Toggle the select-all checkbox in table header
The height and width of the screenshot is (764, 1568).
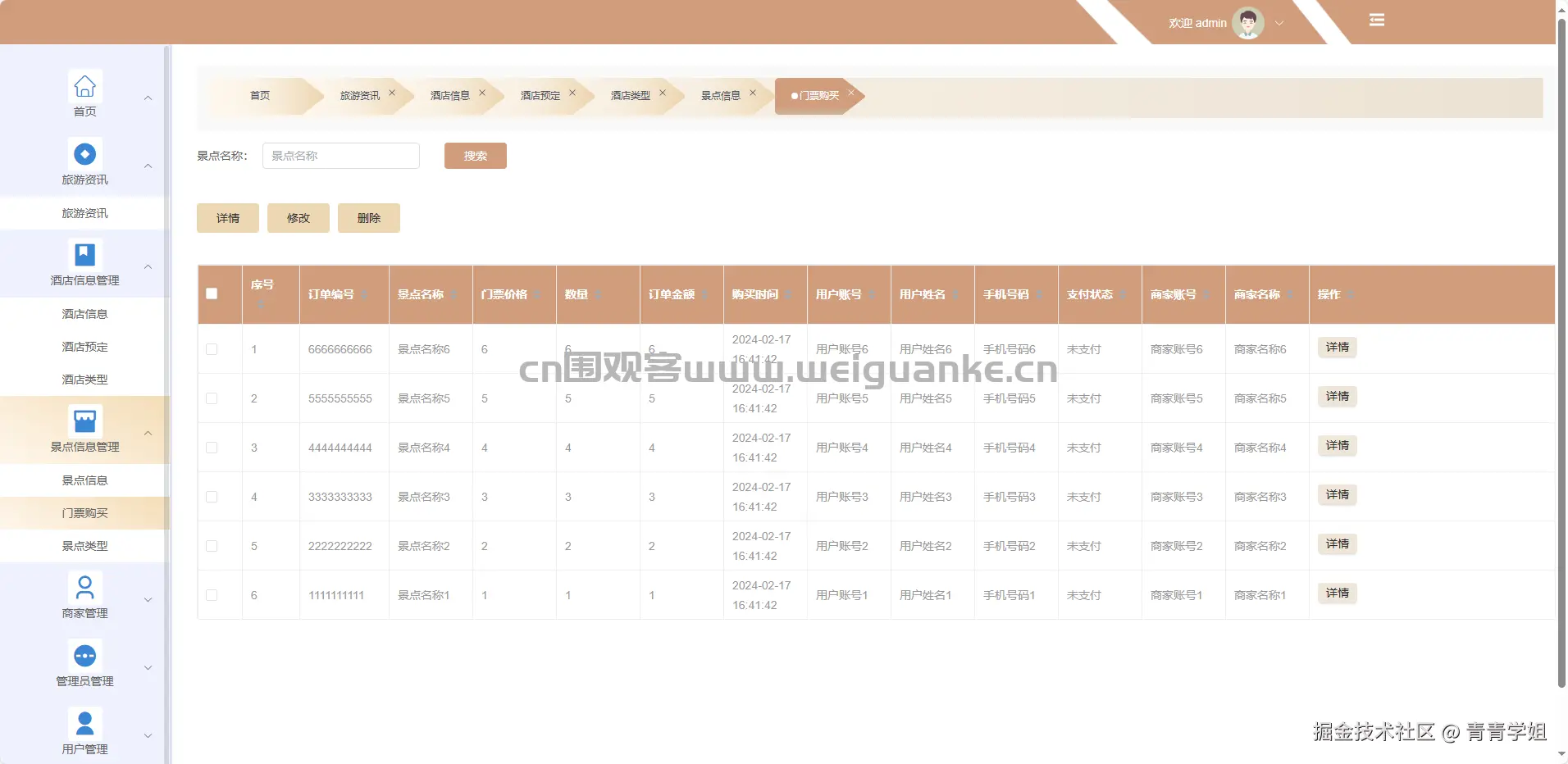click(212, 293)
